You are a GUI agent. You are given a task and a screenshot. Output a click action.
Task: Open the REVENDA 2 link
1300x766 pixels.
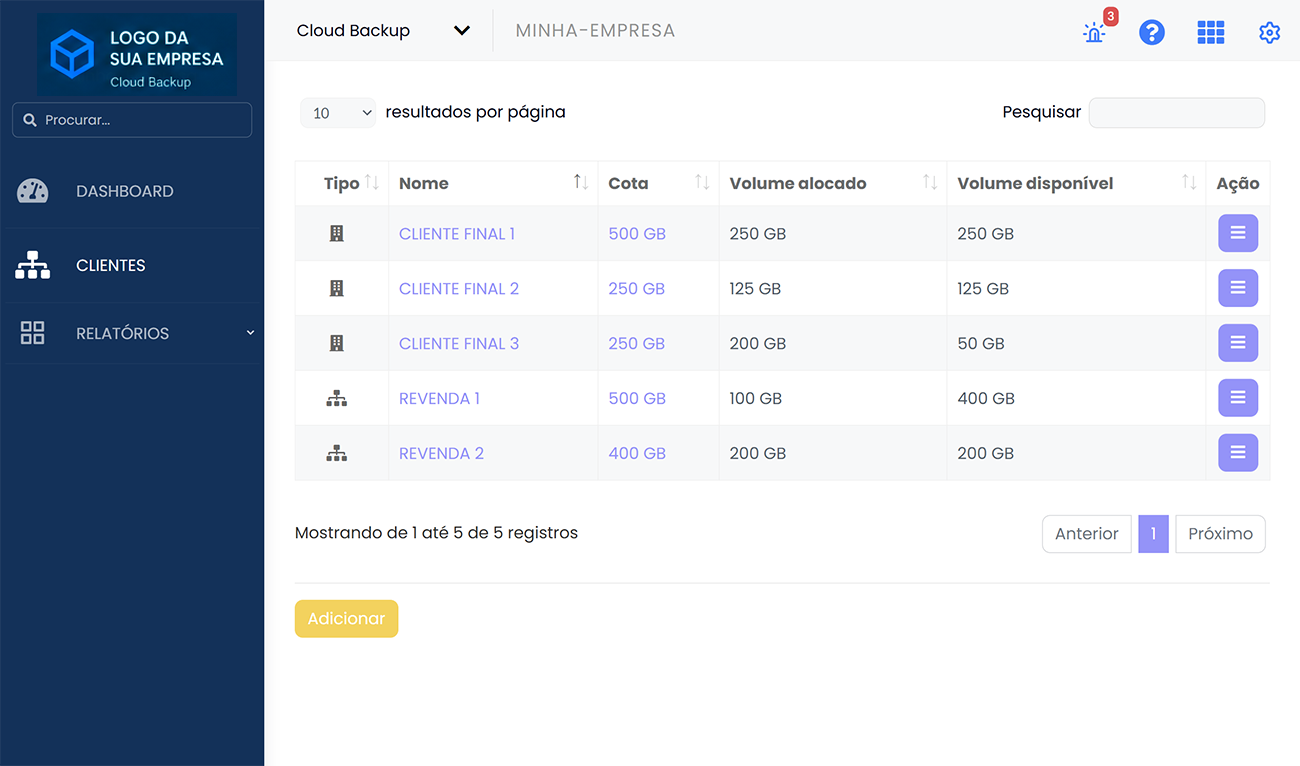[x=441, y=454]
